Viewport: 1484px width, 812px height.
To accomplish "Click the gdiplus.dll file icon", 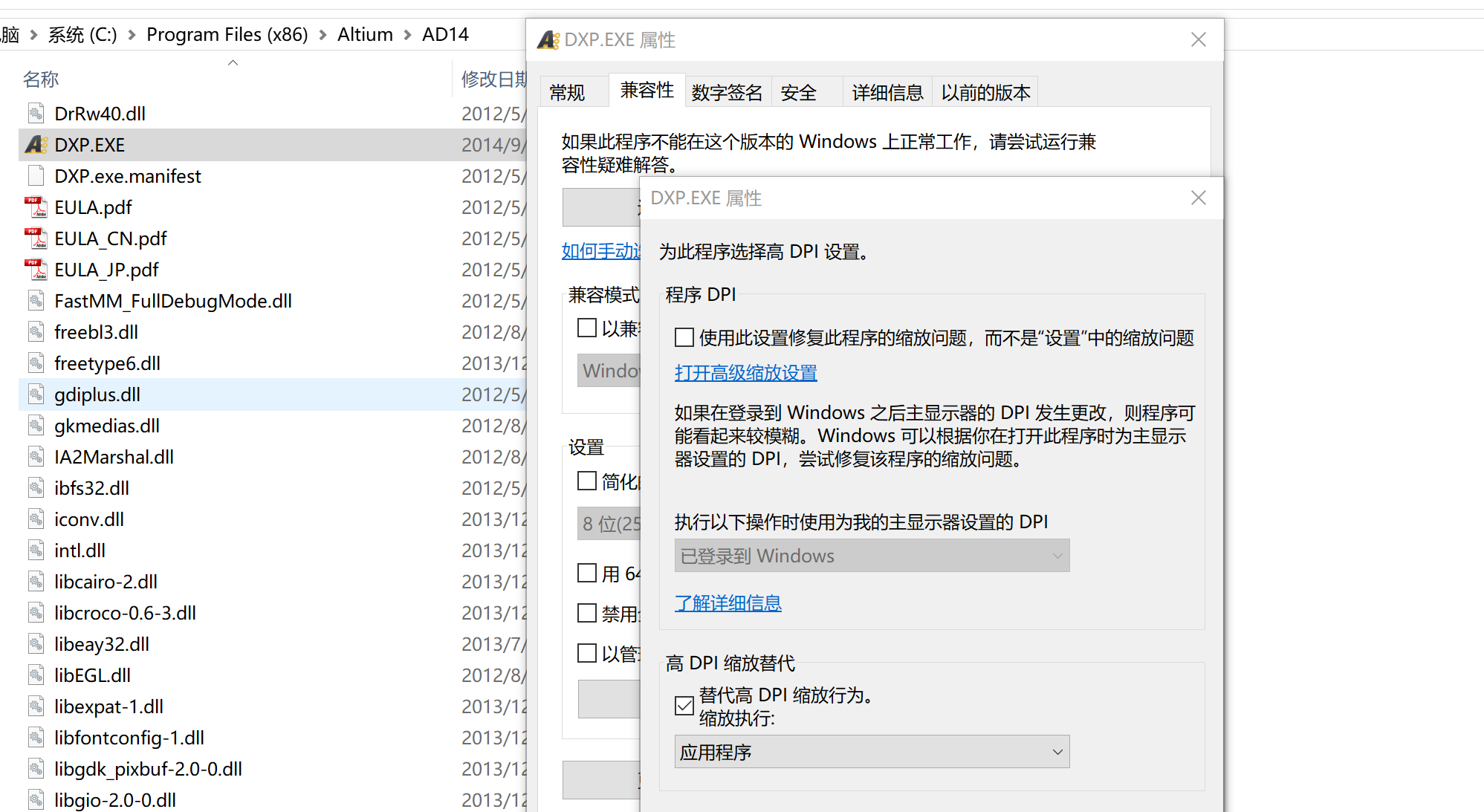I will (36, 394).
